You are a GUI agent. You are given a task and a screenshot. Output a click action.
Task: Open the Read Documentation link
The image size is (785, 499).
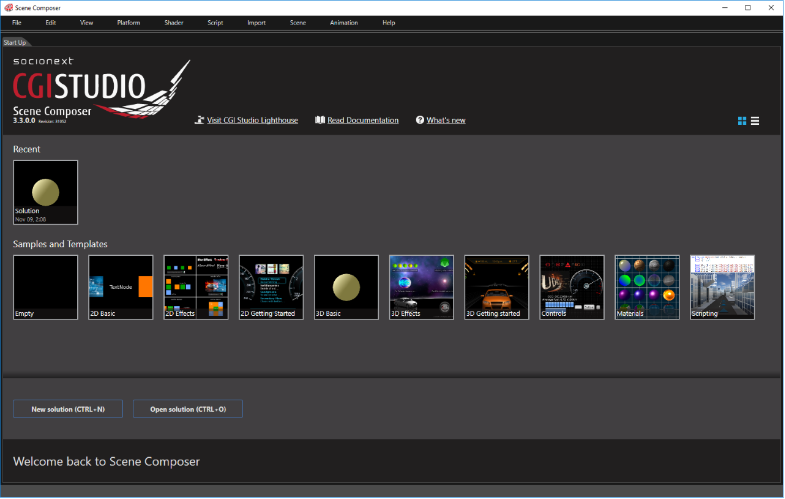click(x=363, y=120)
